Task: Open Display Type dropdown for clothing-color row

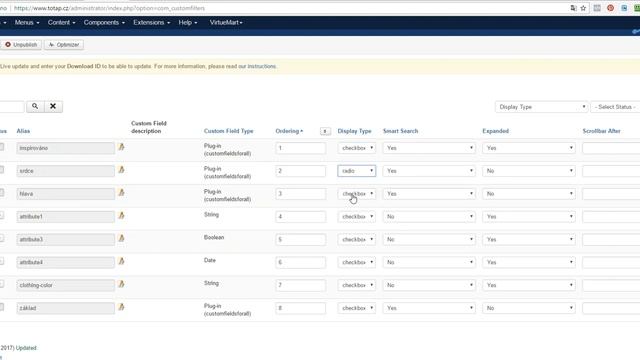Action: click(356, 285)
